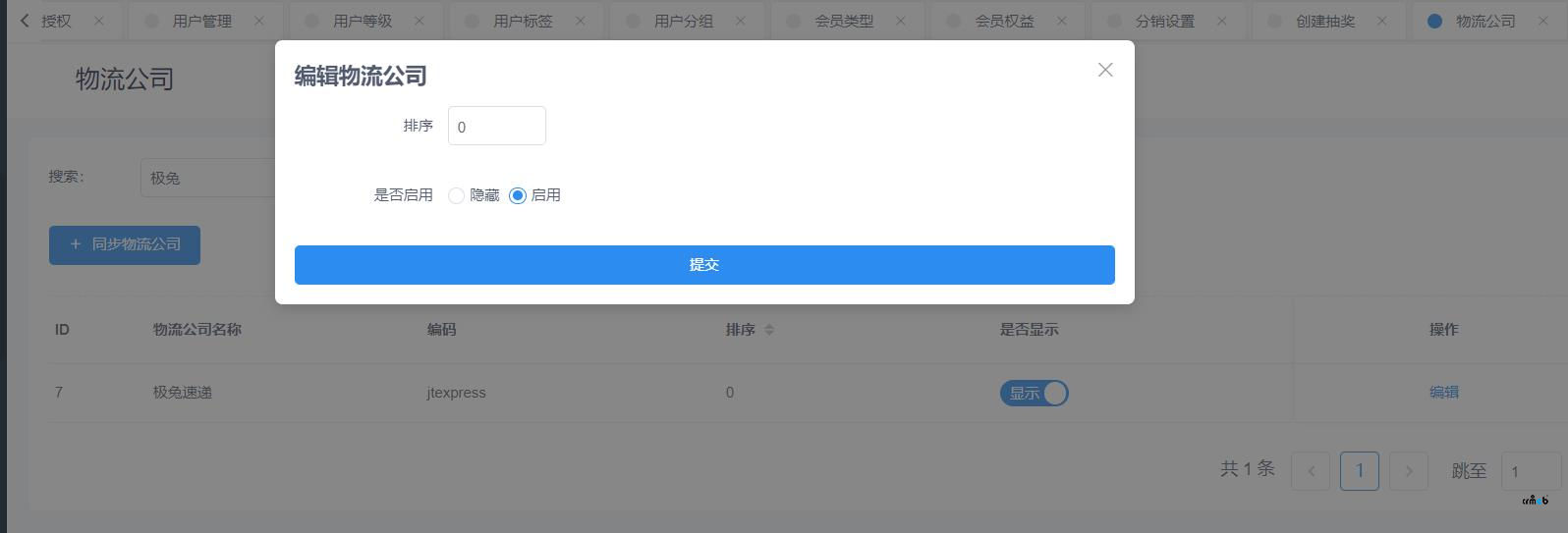
Task: Select the 隐藏 radio option
Action: click(474, 195)
